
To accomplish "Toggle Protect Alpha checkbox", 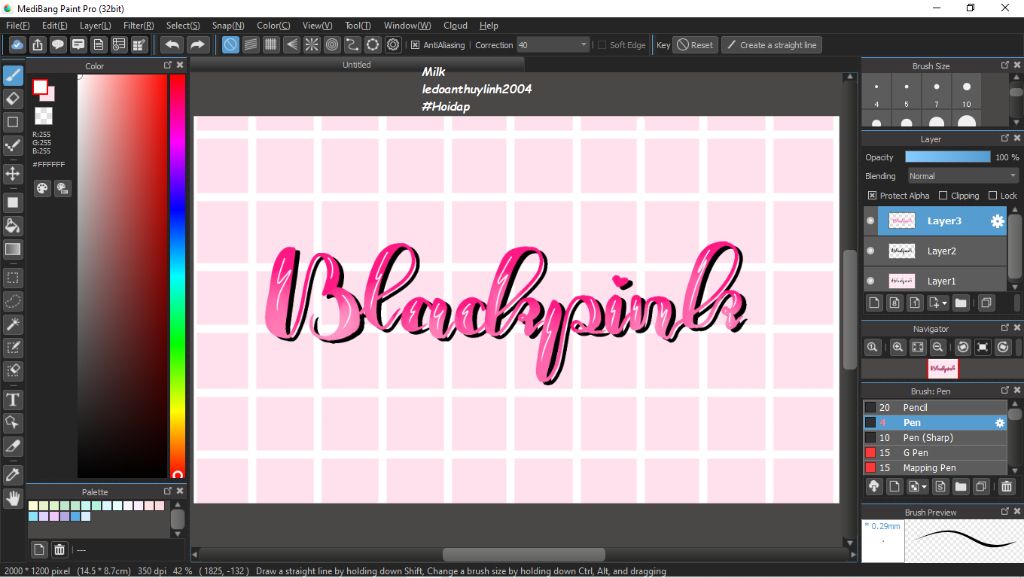I will pos(872,195).
